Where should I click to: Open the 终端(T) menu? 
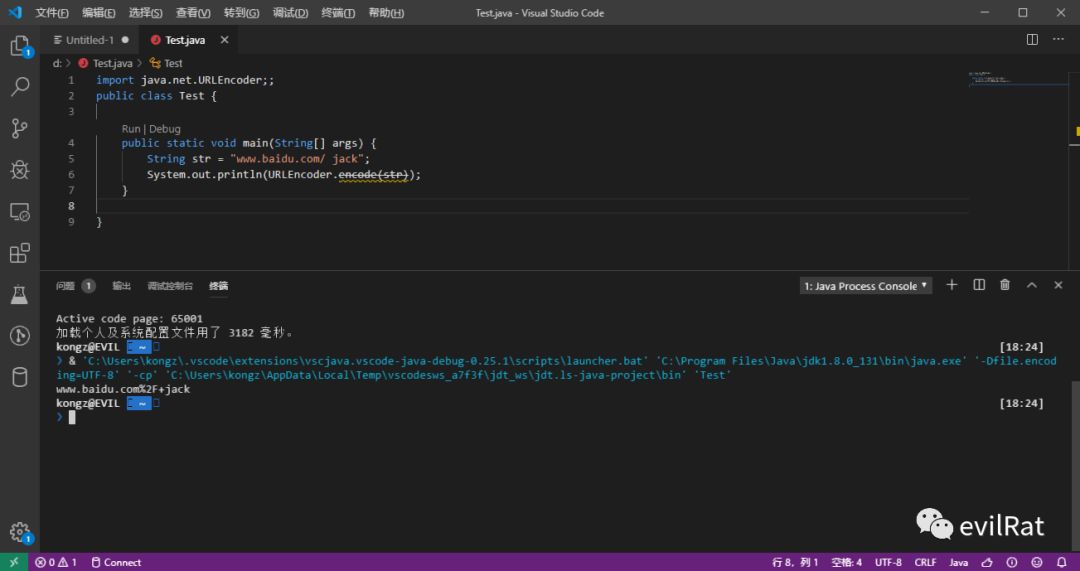(338, 13)
